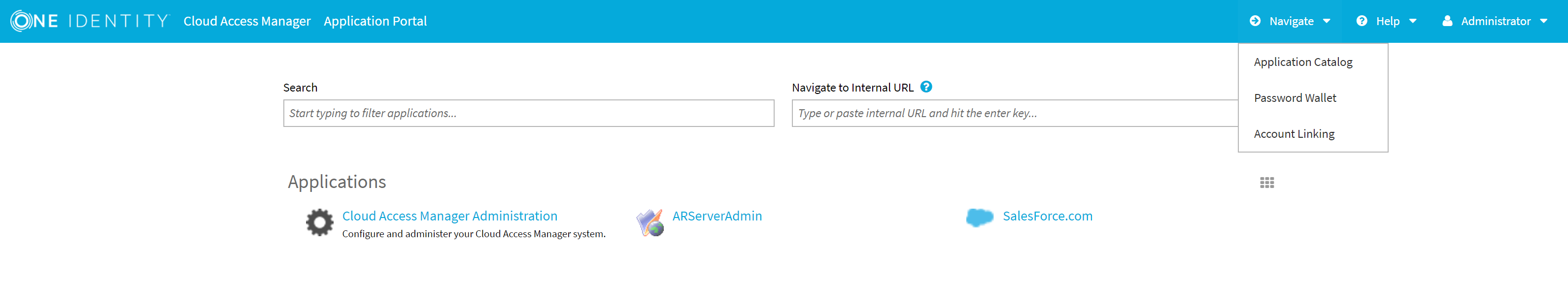The height and width of the screenshot is (281, 1568).
Task: Open the Cloud Access Manager Administration link
Action: (449, 216)
